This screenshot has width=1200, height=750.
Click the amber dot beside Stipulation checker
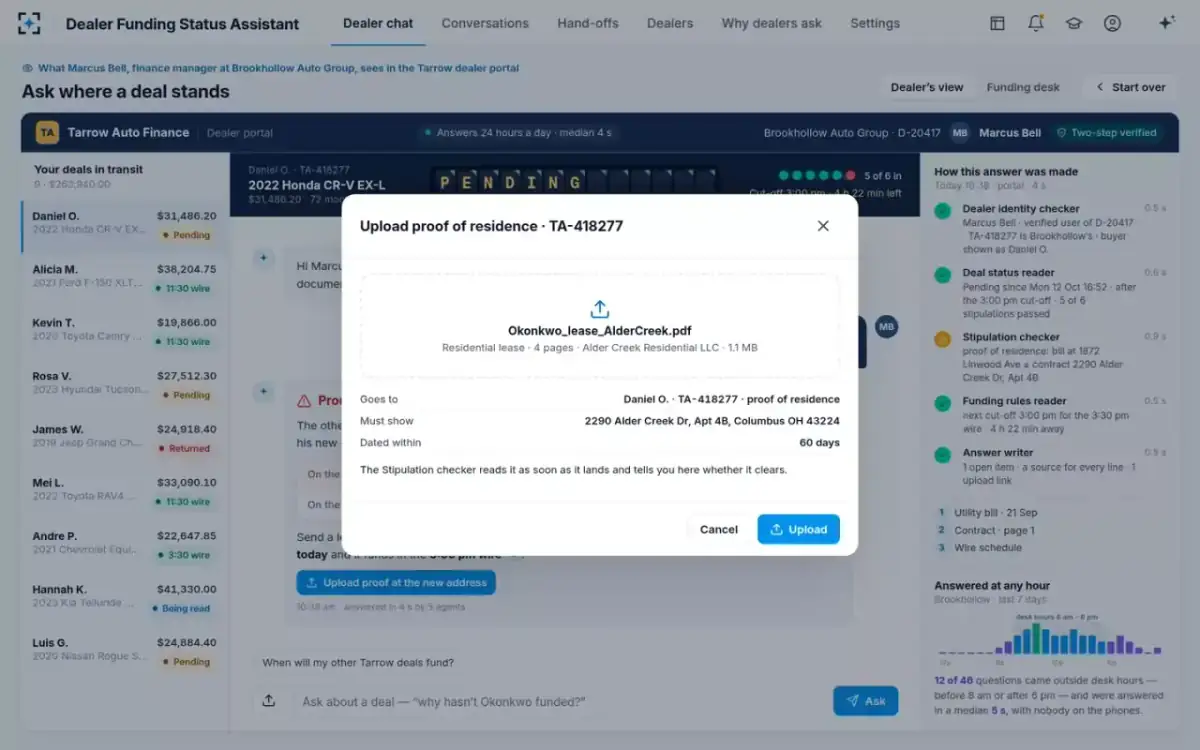pos(942,339)
